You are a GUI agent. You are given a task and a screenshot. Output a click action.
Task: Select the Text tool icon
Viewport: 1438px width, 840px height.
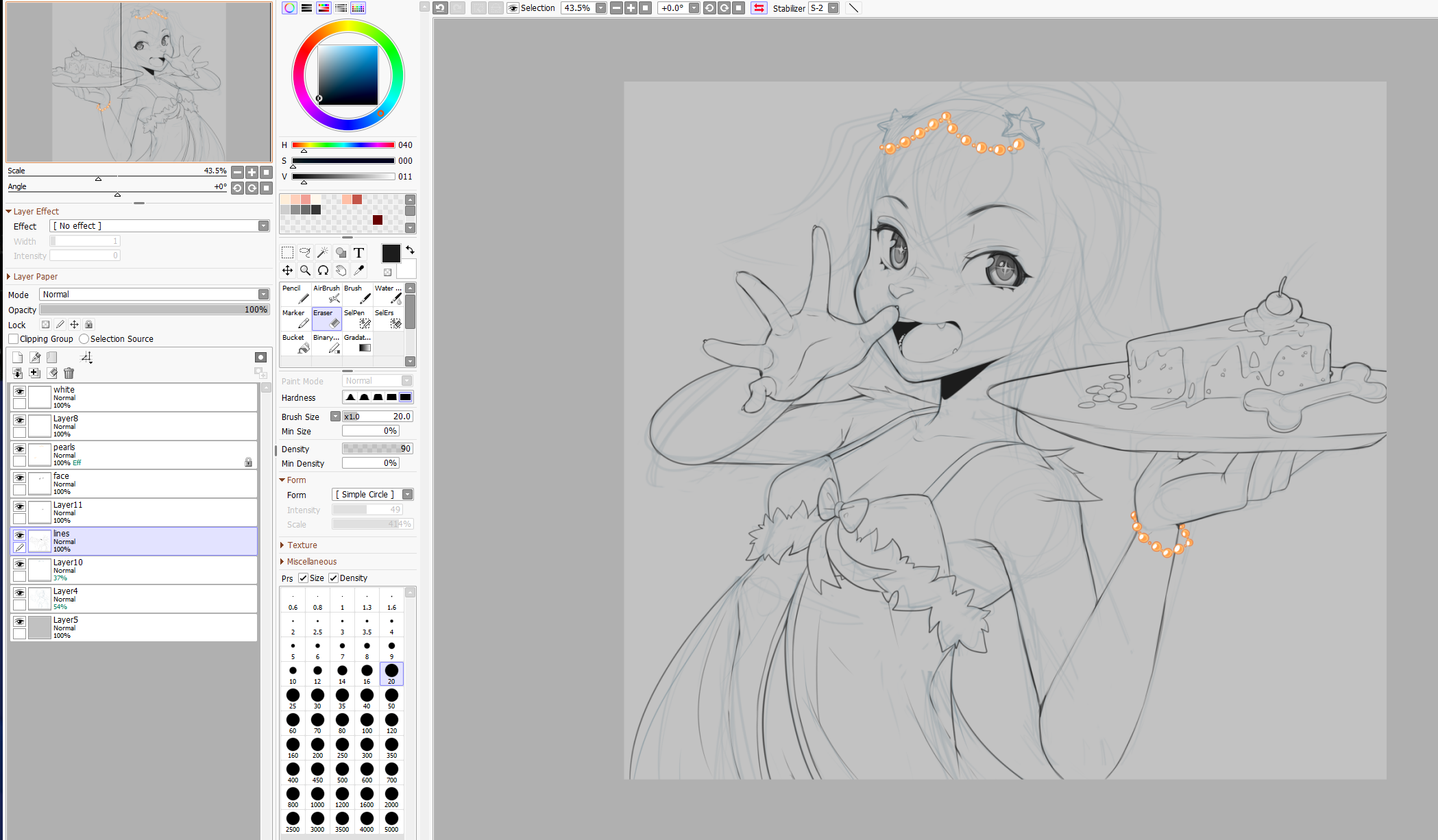[x=358, y=253]
